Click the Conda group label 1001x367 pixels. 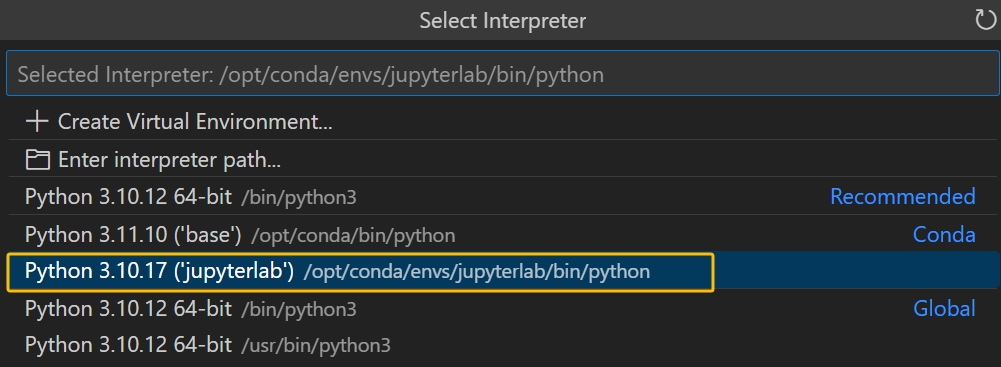944,235
